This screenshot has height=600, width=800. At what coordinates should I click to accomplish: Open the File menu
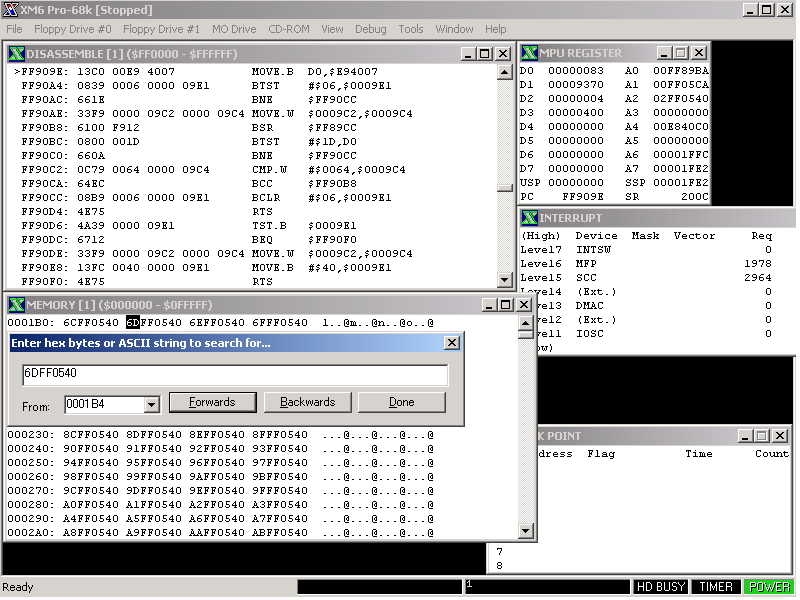15,30
